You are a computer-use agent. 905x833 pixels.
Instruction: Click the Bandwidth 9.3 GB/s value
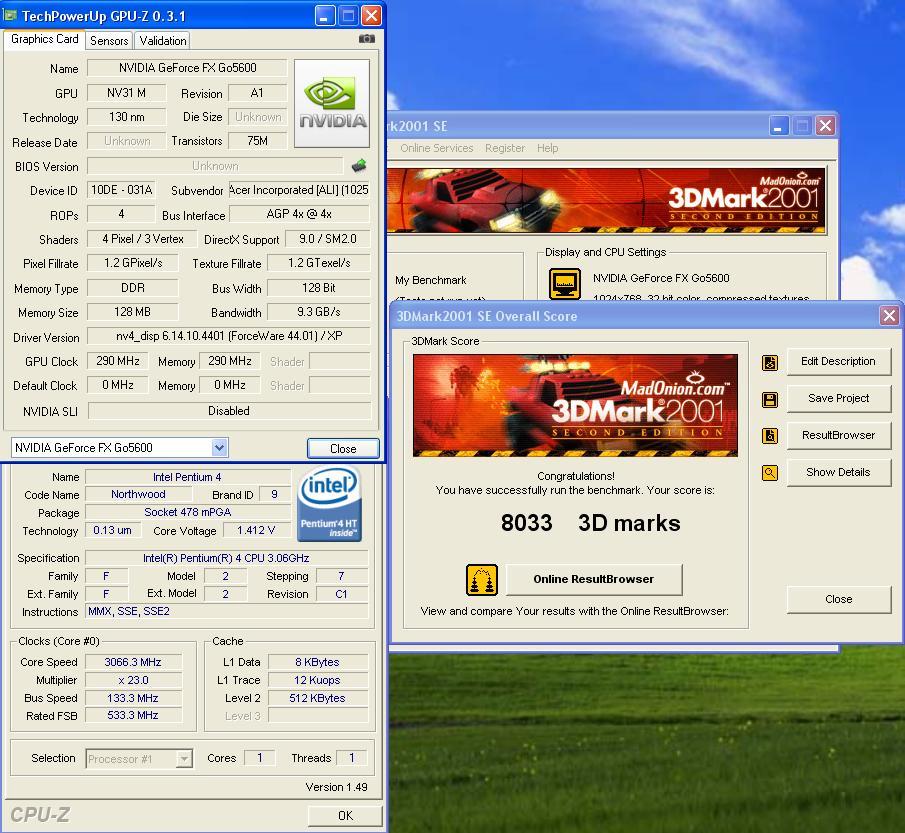(319, 312)
